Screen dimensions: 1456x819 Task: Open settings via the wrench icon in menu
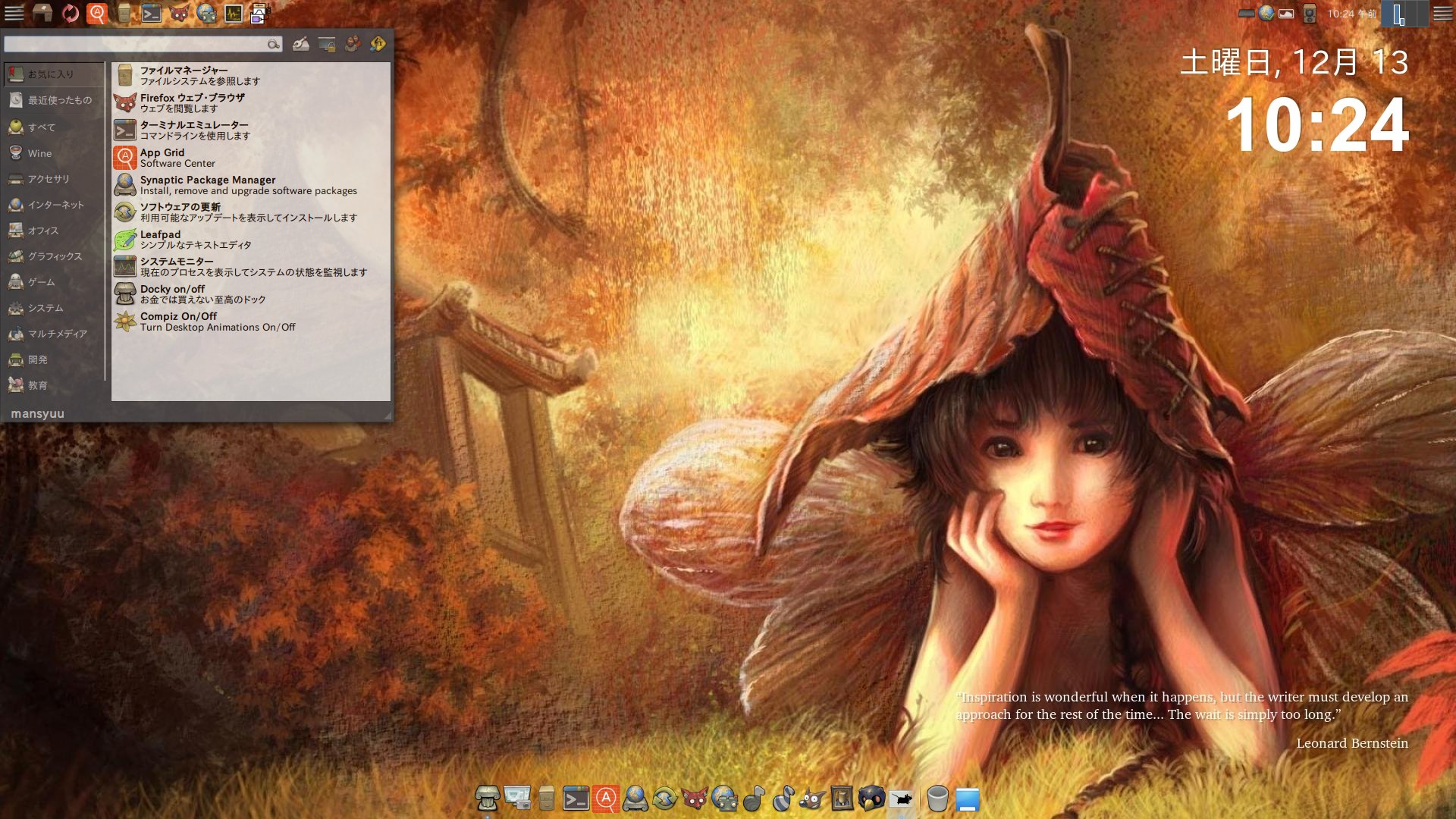coord(301,44)
